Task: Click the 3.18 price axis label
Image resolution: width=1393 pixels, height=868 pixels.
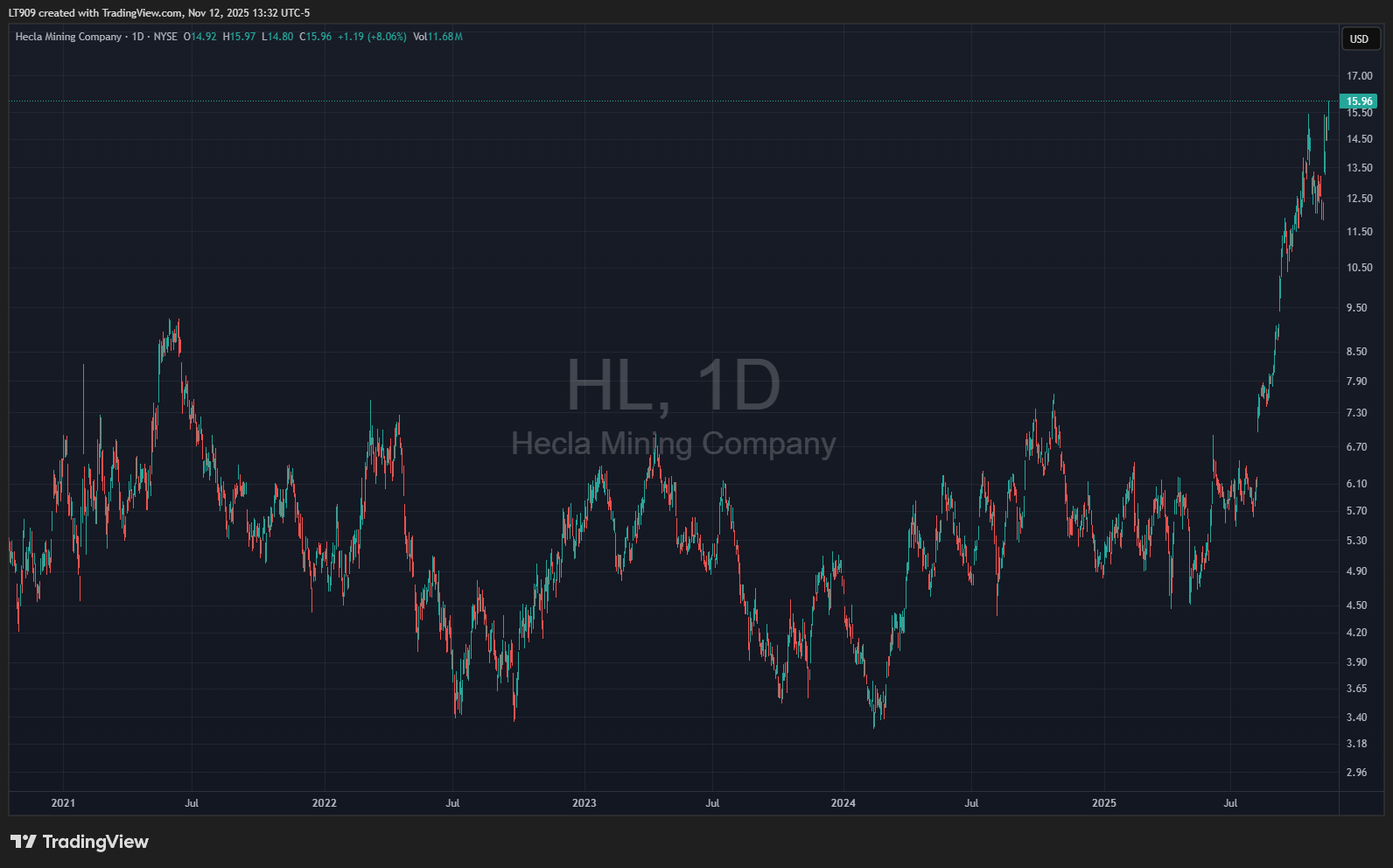Action: [x=1356, y=744]
